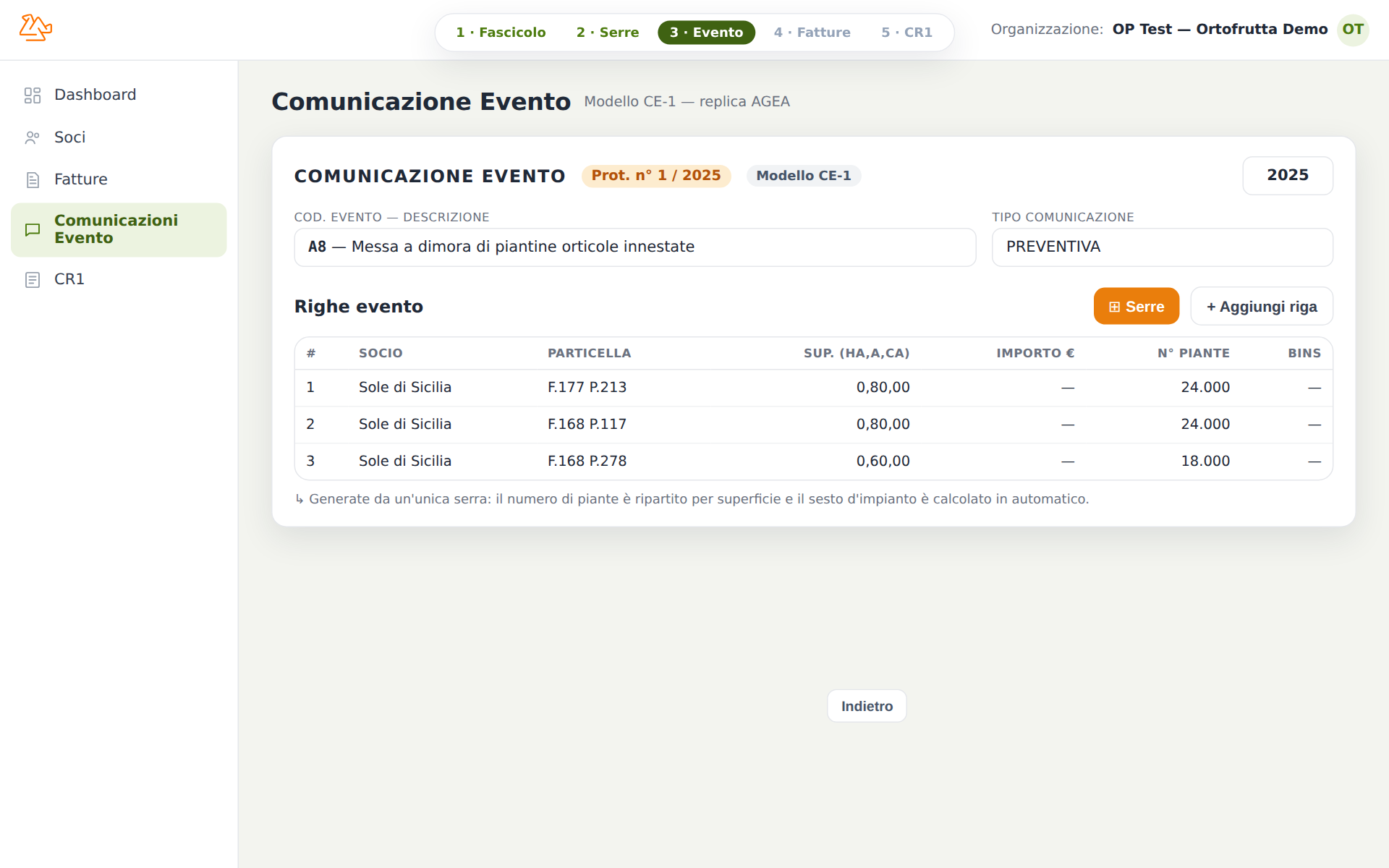Click the SUP. (HA,A,CA) column header
This screenshot has width=1389, height=868.
pos(857,353)
